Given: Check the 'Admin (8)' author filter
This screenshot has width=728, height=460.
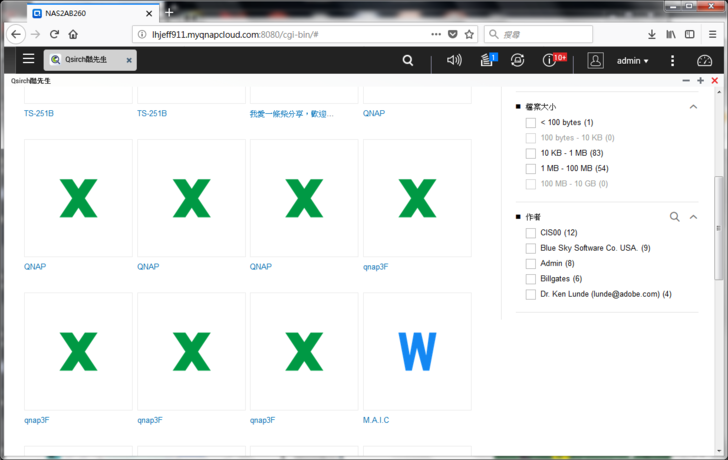Looking at the screenshot, I should coord(531,264).
